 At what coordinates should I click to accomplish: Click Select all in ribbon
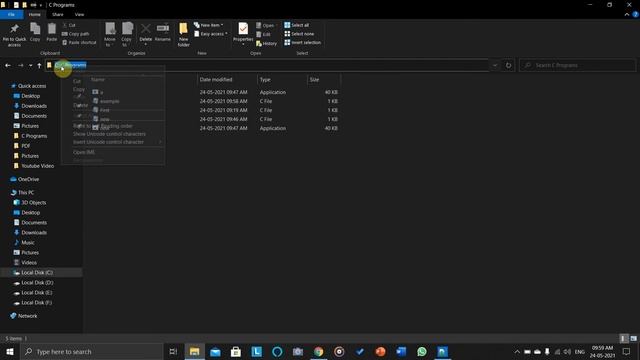297,25
